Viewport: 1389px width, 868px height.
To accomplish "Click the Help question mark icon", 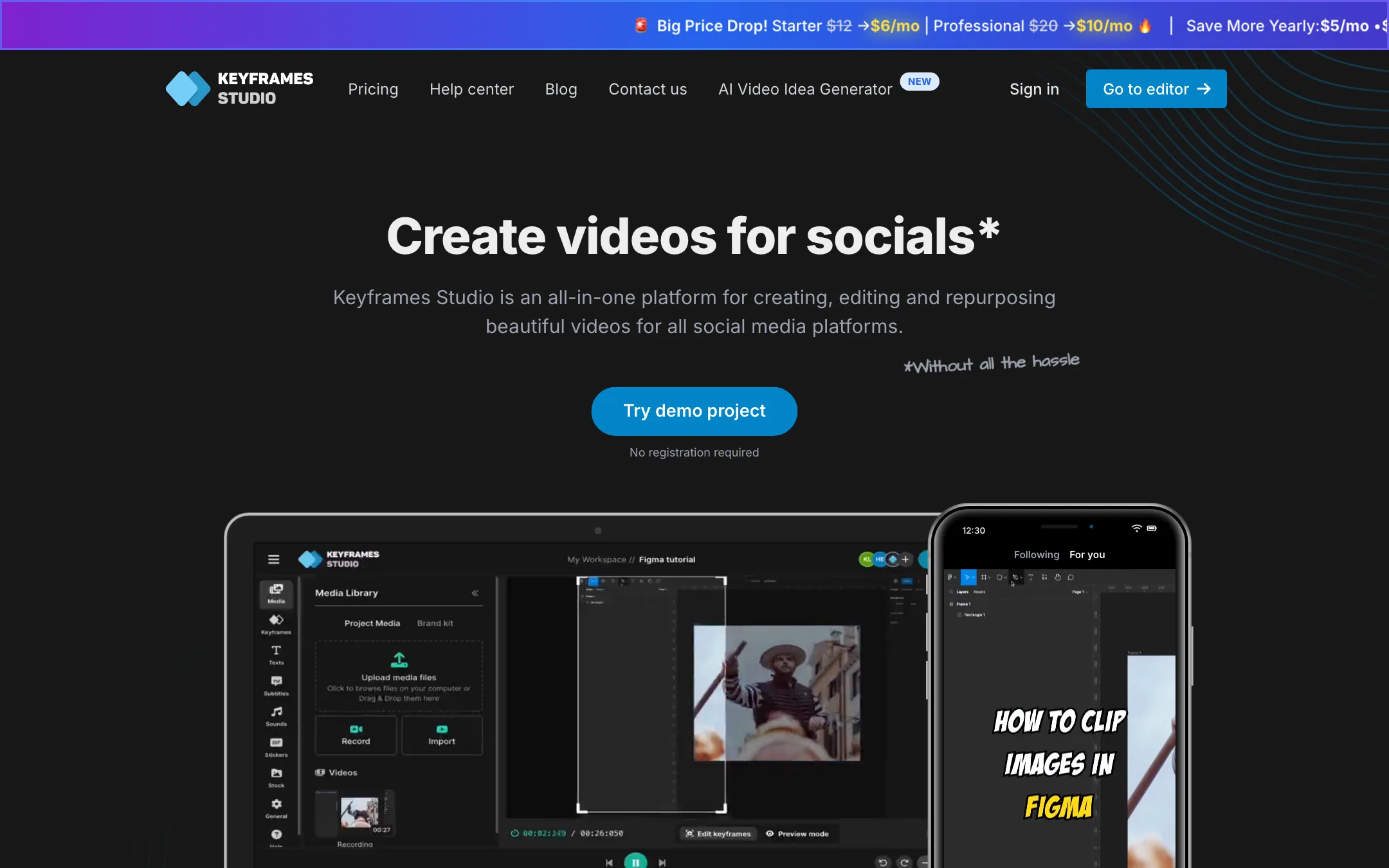I will tap(277, 835).
